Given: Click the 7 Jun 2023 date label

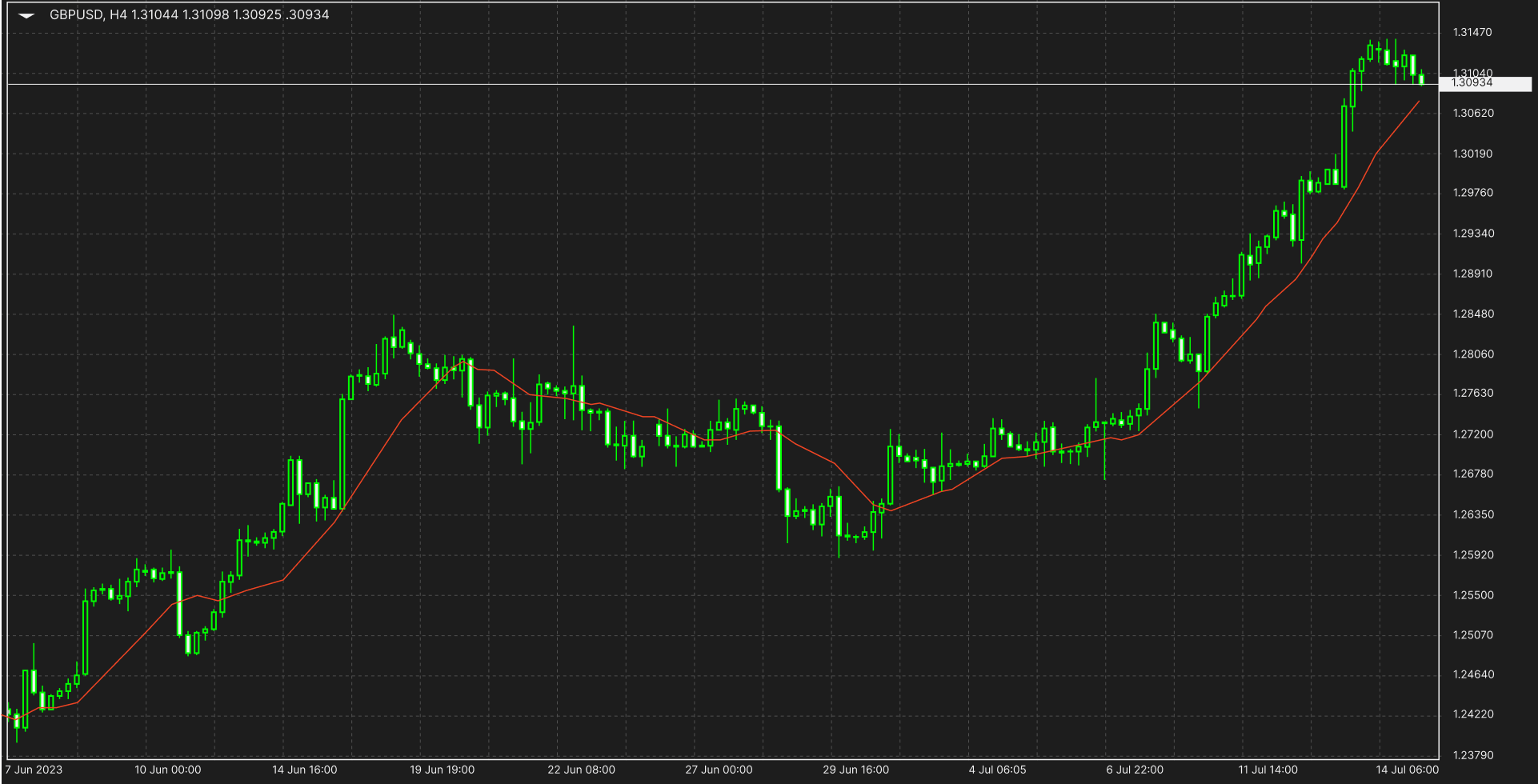Looking at the screenshot, I should click(34, 770).
